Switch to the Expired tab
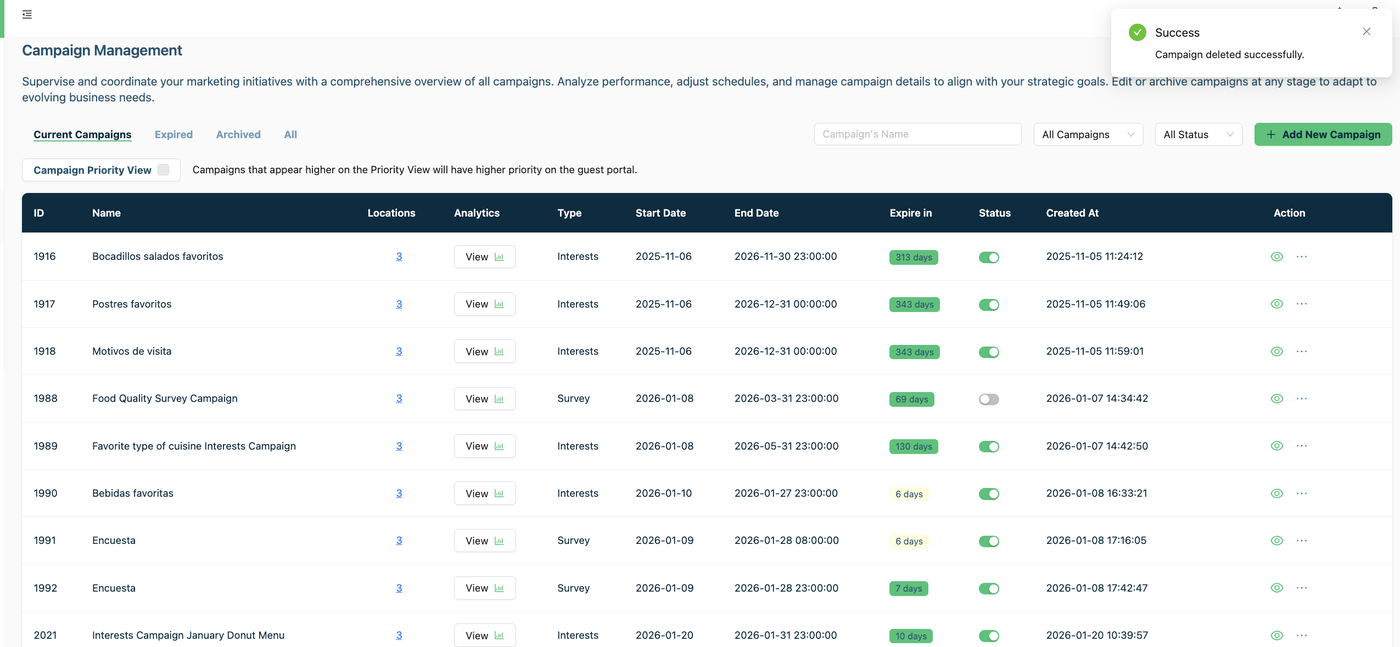This screenshot has width=1400, height=647. coord(173,134)
